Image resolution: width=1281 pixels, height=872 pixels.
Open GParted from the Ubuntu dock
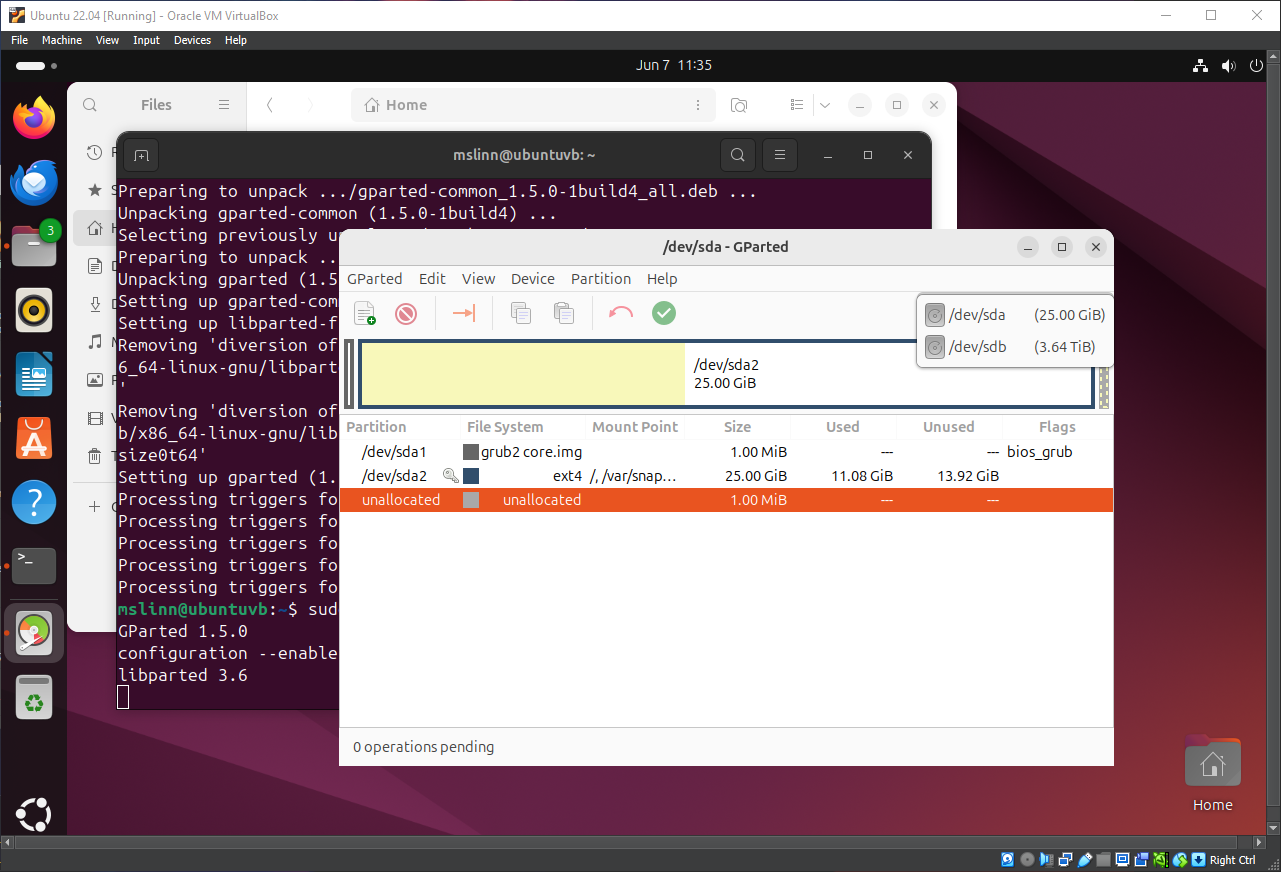click(34, 633)
